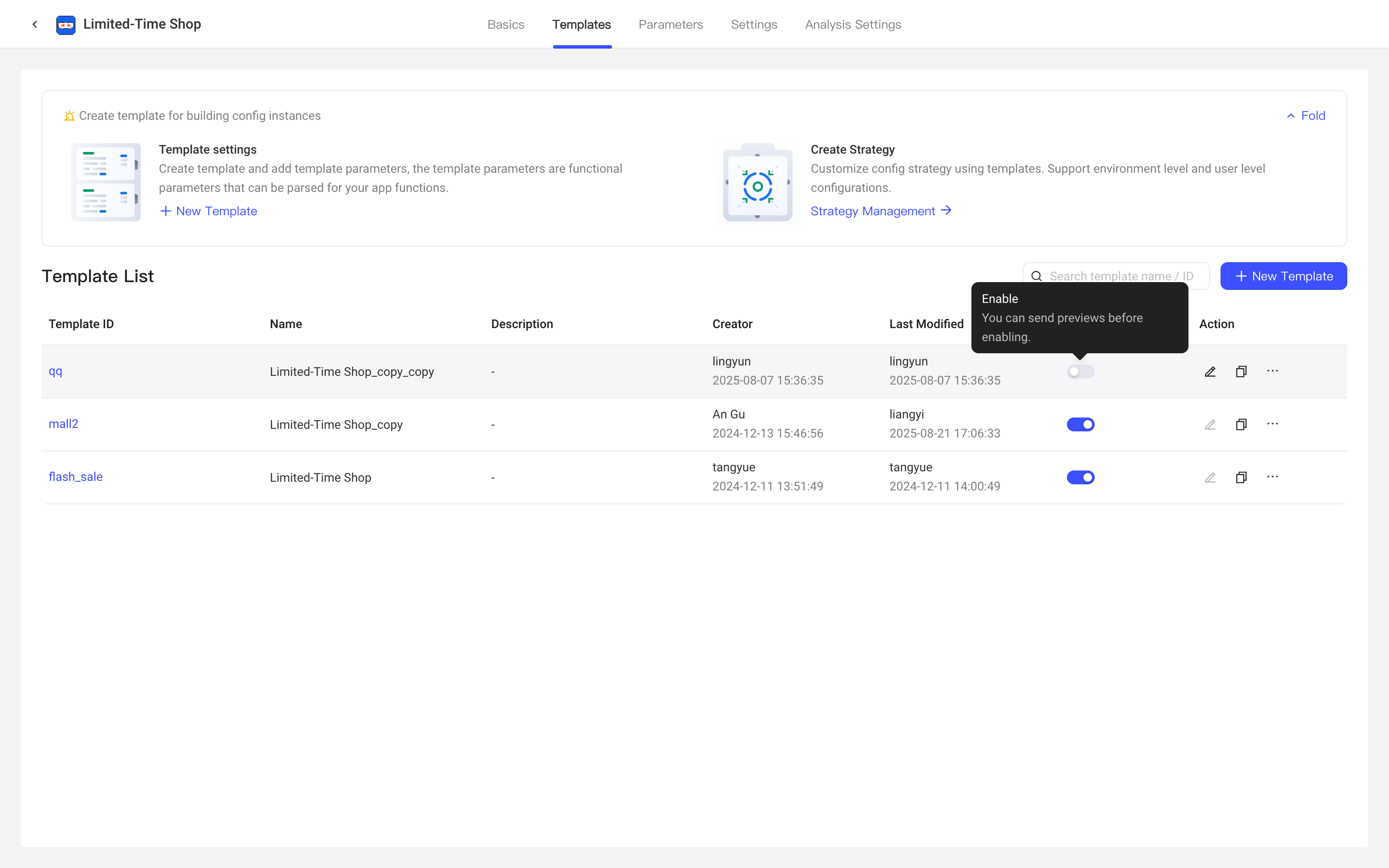Click New Template link under Template settings

tap(208, 211)
